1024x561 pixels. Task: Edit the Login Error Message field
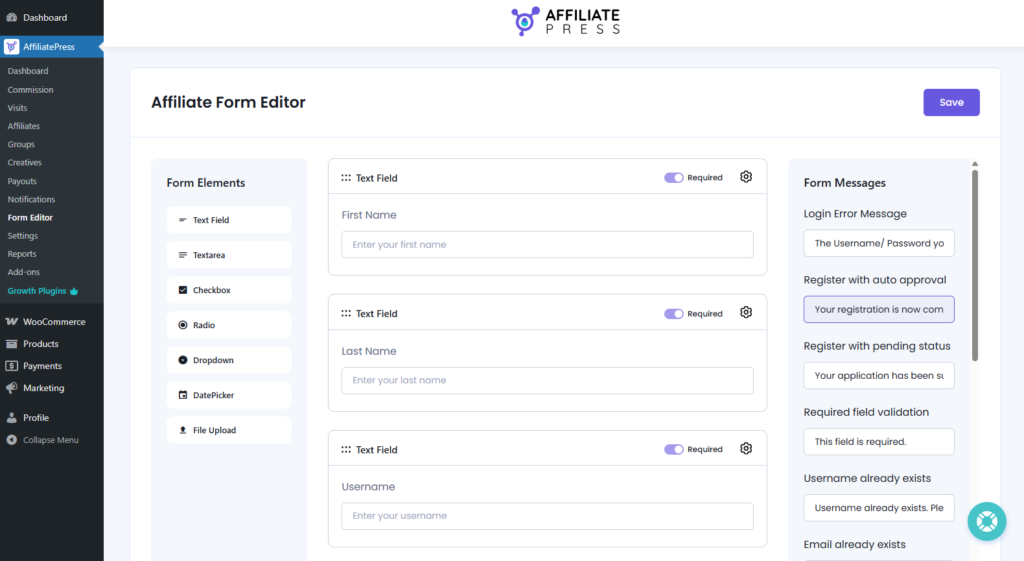tap(878, 243)
